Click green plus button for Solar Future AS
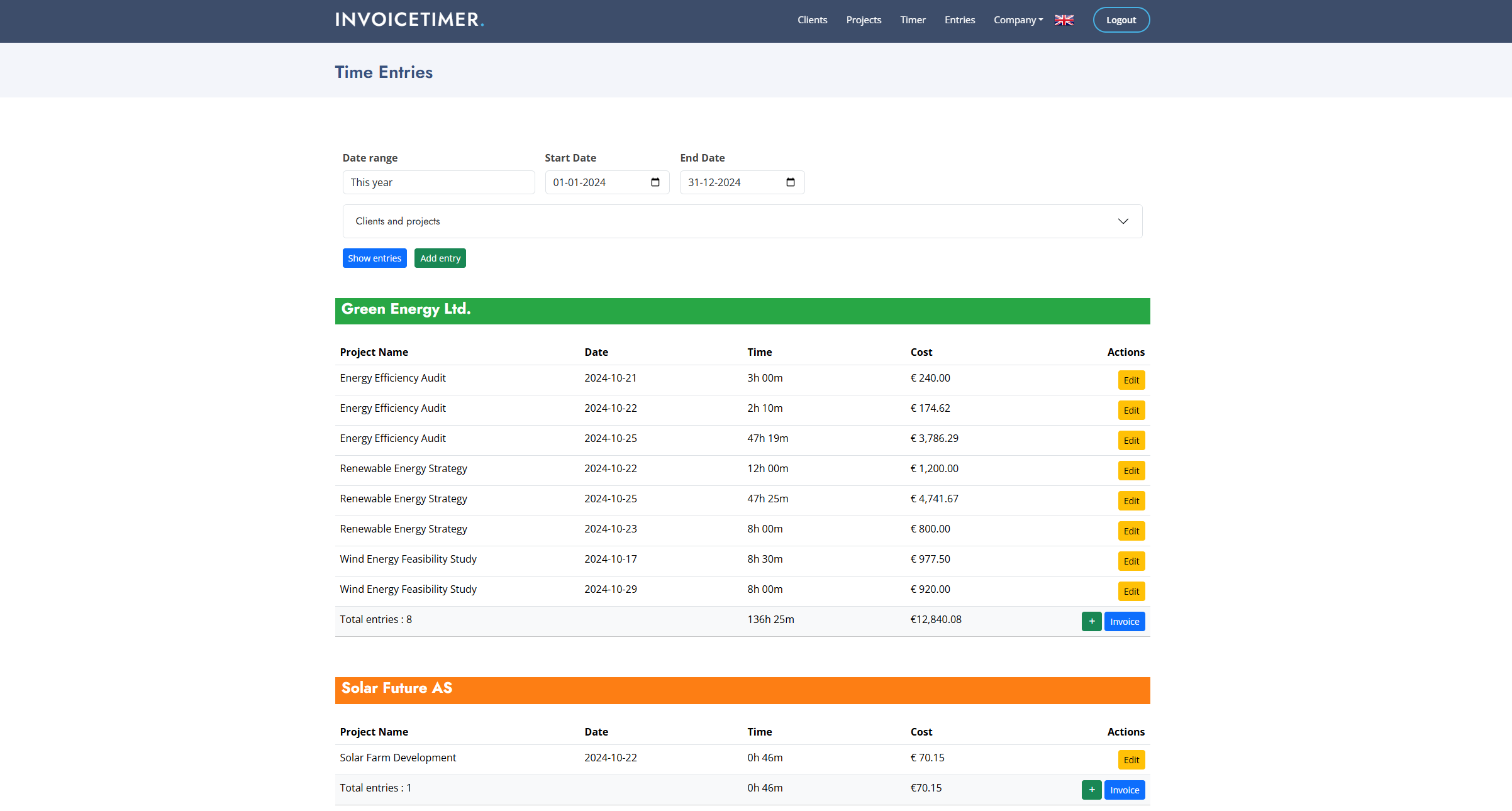This screenshot has width=1512, height=811. [1091, 790]
